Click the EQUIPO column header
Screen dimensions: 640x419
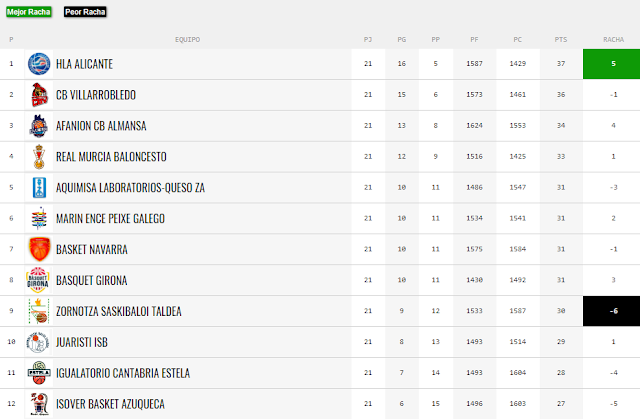click(187, 40)
